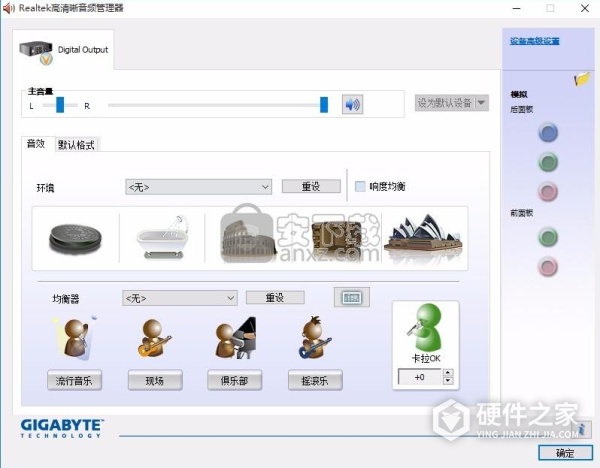Open the yellow folder connector settings icon
Image resolution: width=600 pixels, height=468 pixels.
tap(582, 79)
